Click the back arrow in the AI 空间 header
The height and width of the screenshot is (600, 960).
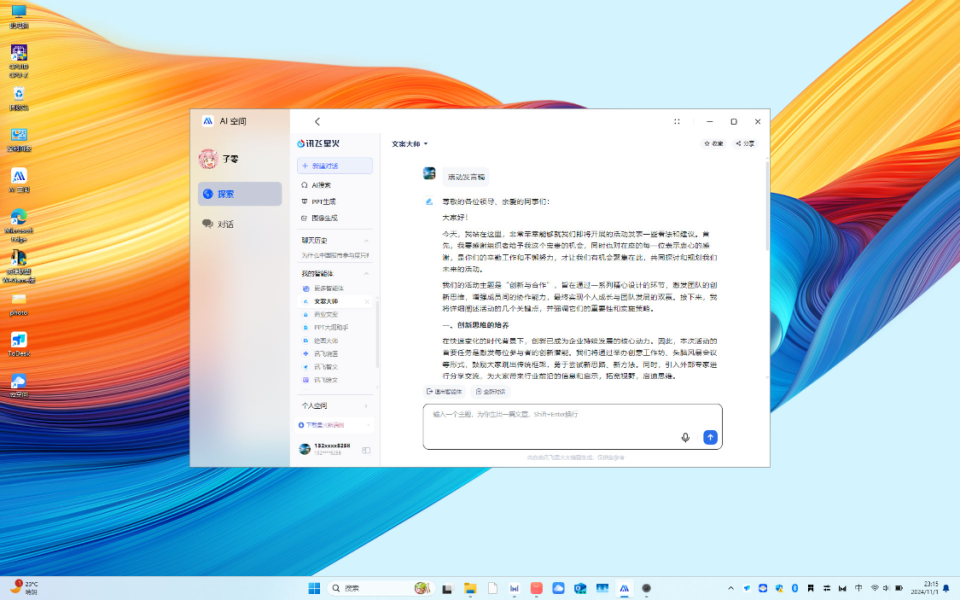[317, 121]
